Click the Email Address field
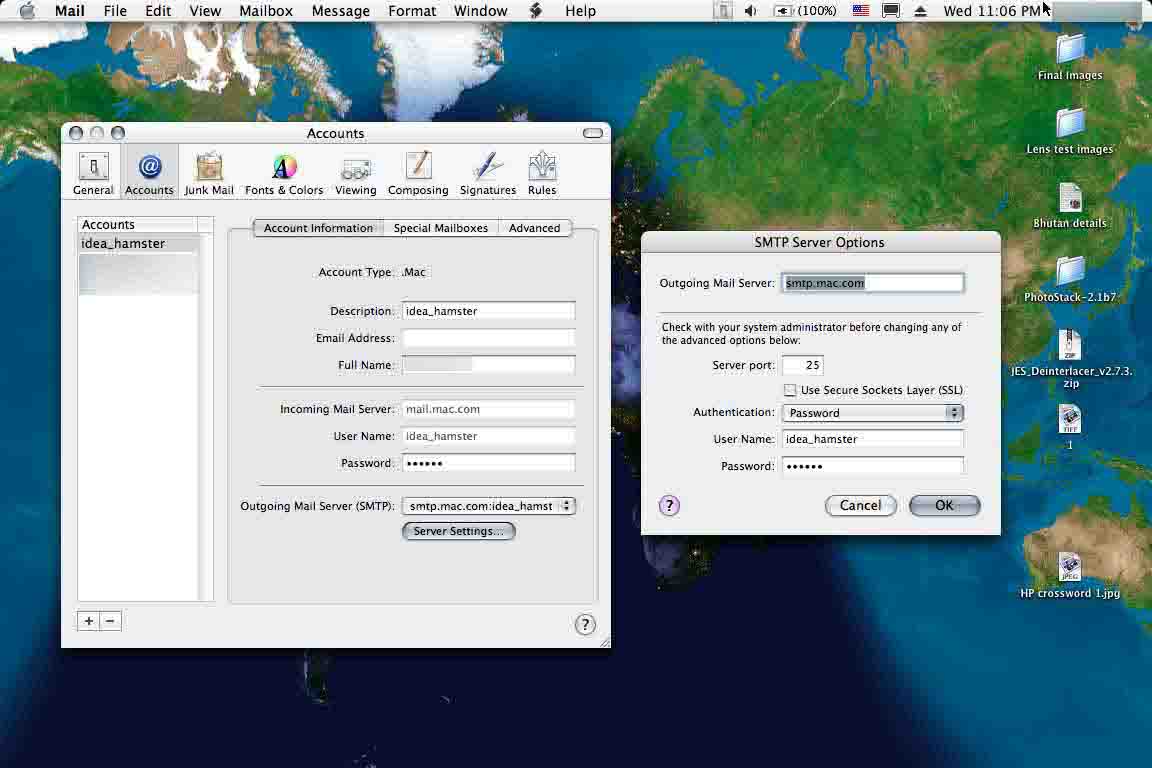The height and width of the screenshot is (768, 1152). click(489, 338)
